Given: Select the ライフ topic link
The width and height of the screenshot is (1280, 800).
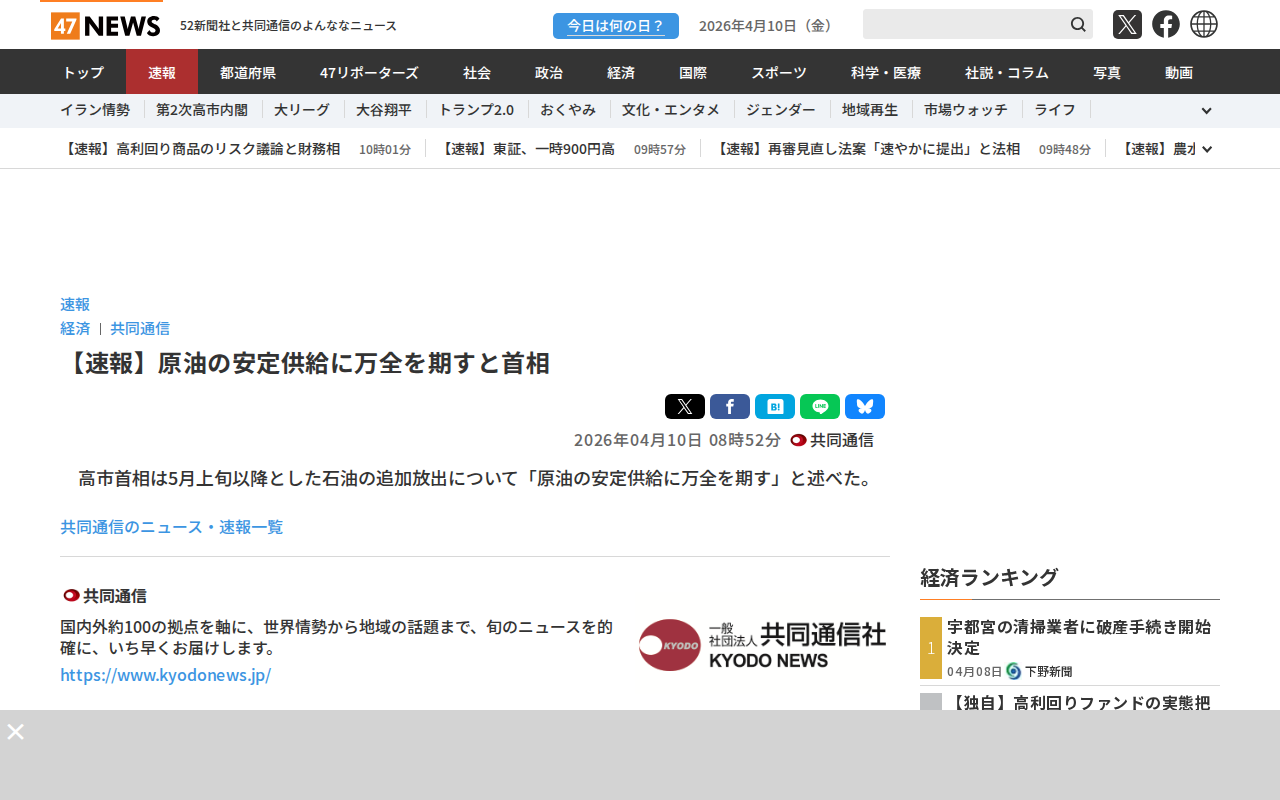Looking at the screenshot, I should (1055, 110).
